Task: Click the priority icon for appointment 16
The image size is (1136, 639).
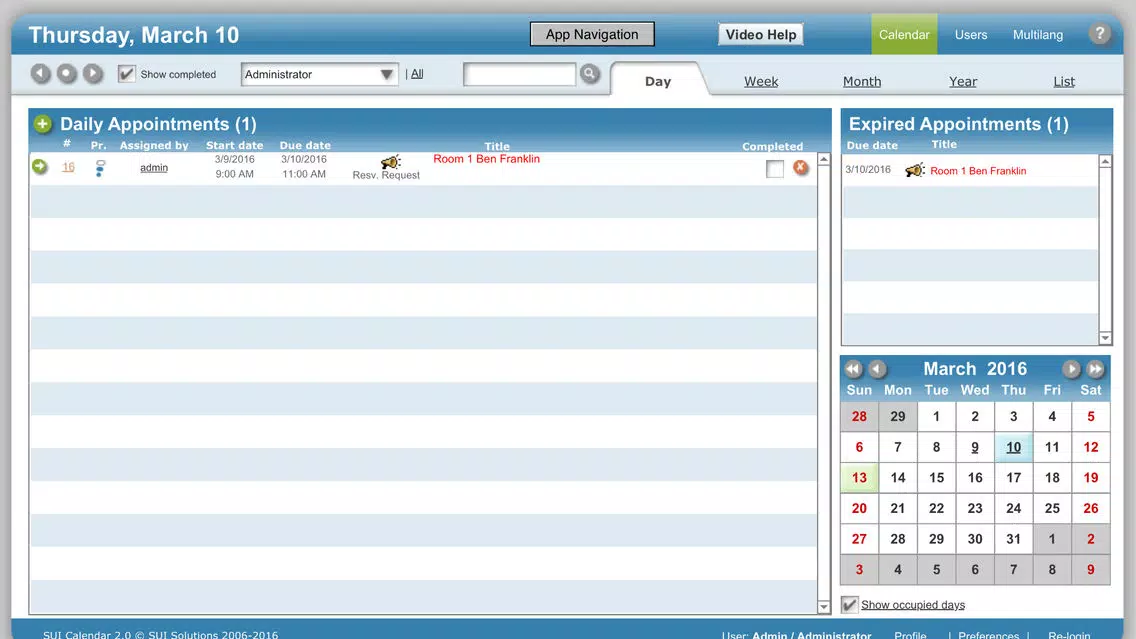Action: click(100, 168)
